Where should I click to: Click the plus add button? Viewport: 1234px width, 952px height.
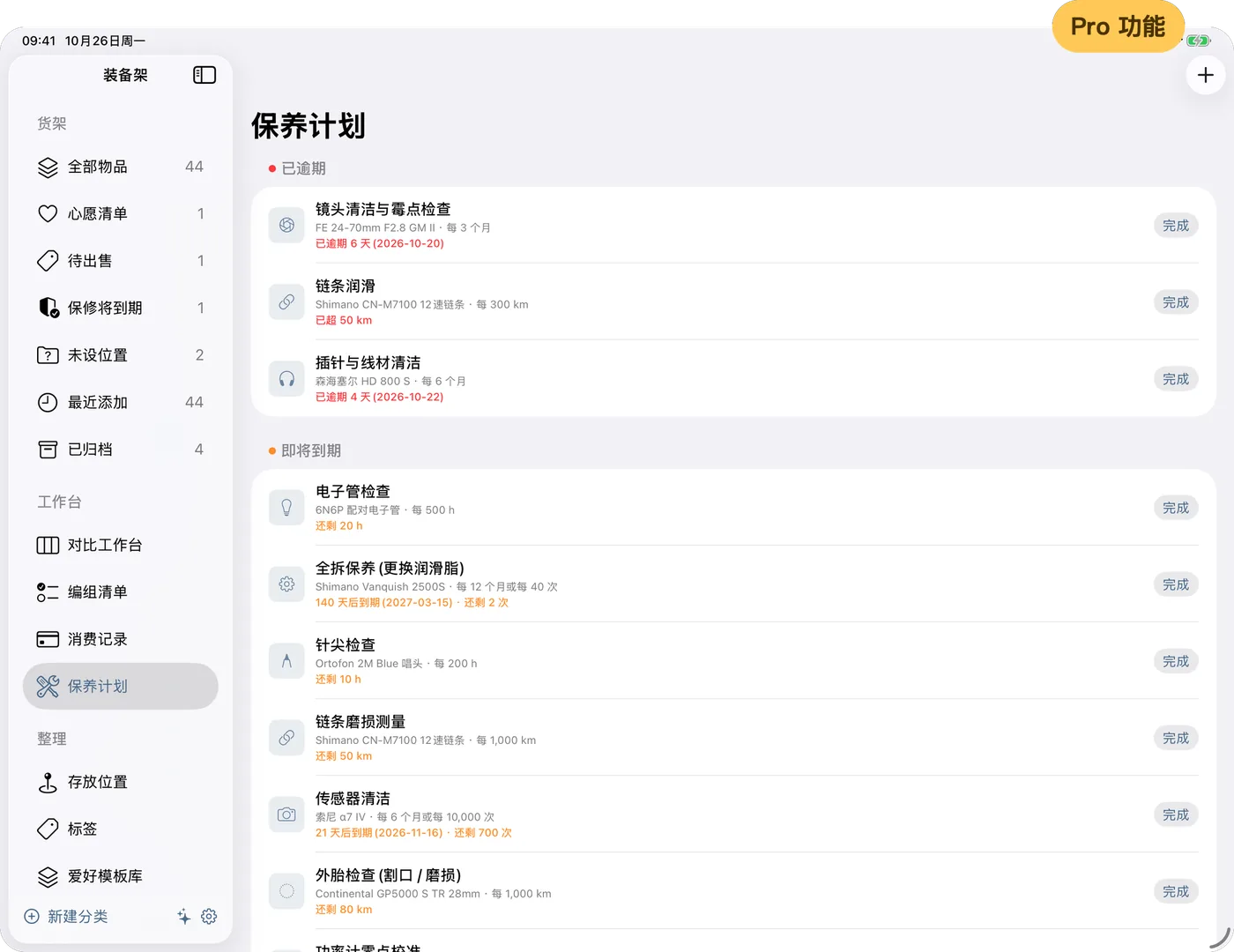tap(1205, 75)
